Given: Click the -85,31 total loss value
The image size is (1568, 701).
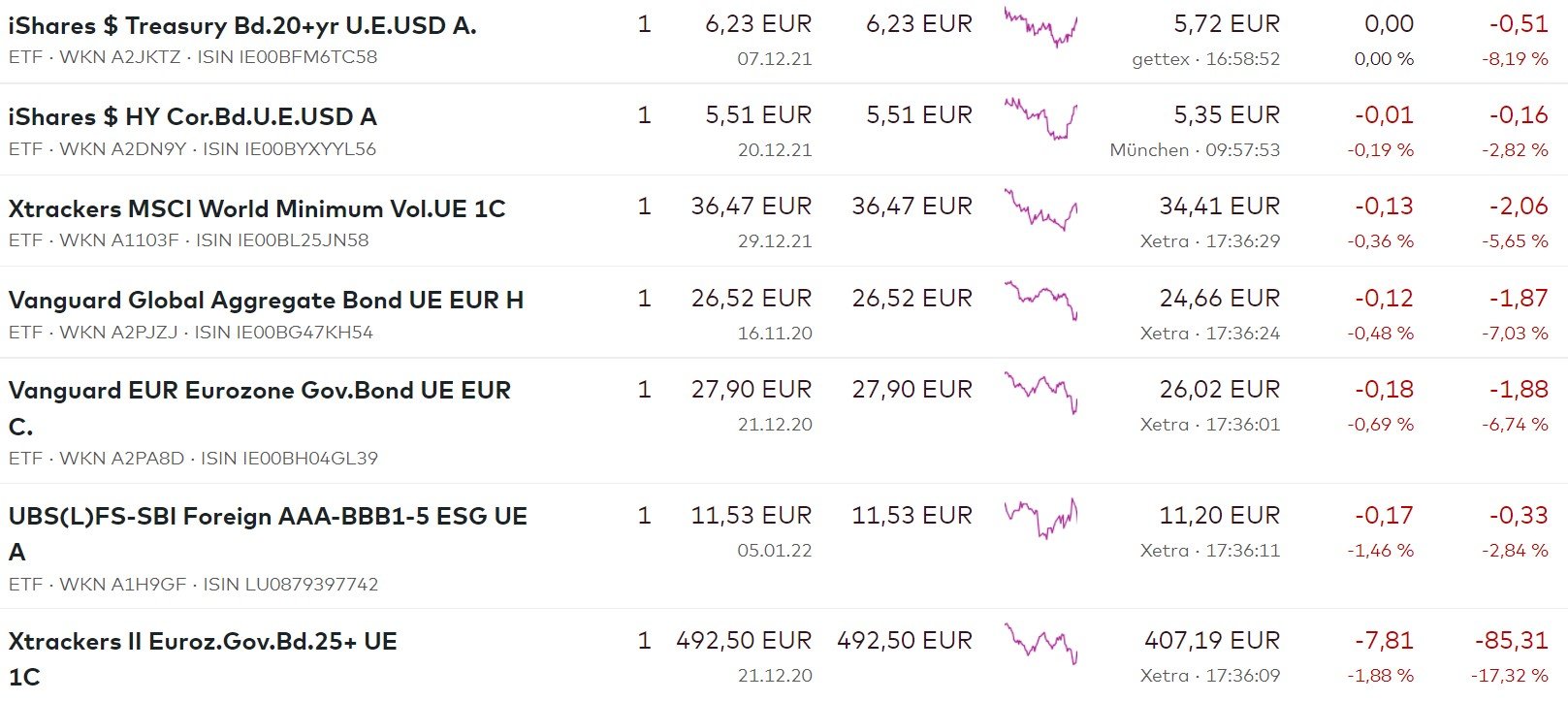Looking at the screenshot, I should click(1511, 641).
